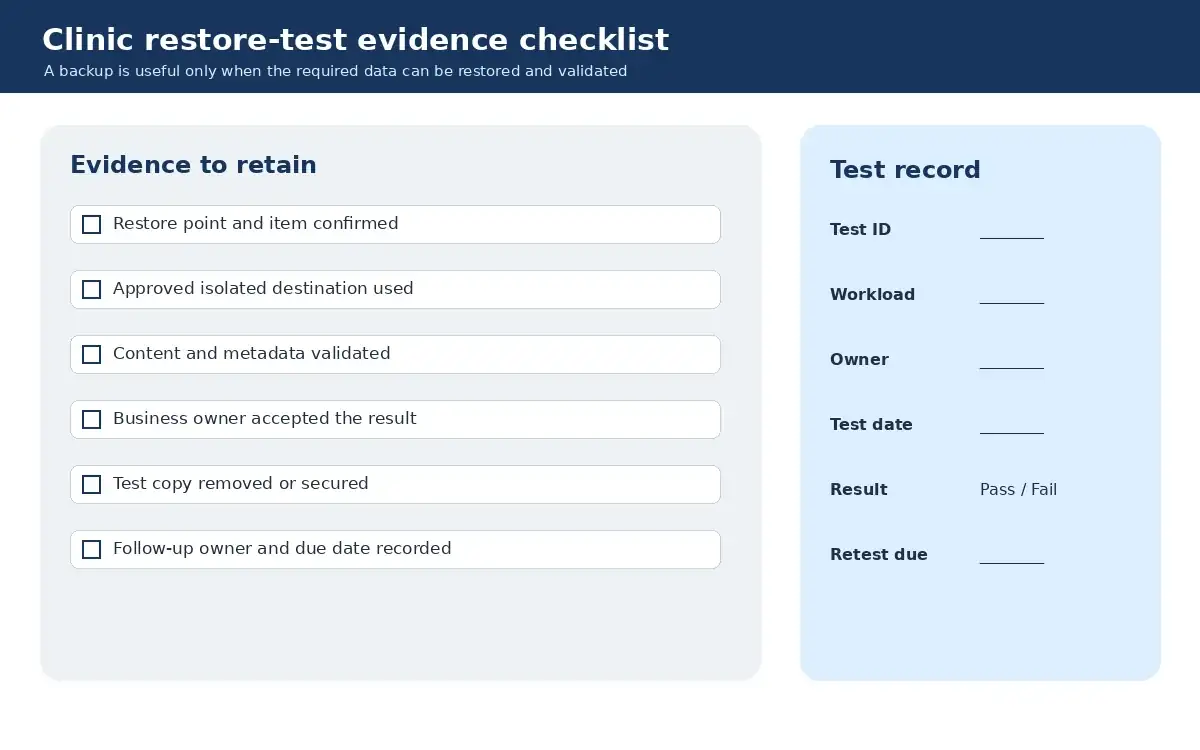Viewport: 1200px width, 750px height.
Task: Click the Test record panel heading
Action: pyautogui.click(x=905, y=170)
